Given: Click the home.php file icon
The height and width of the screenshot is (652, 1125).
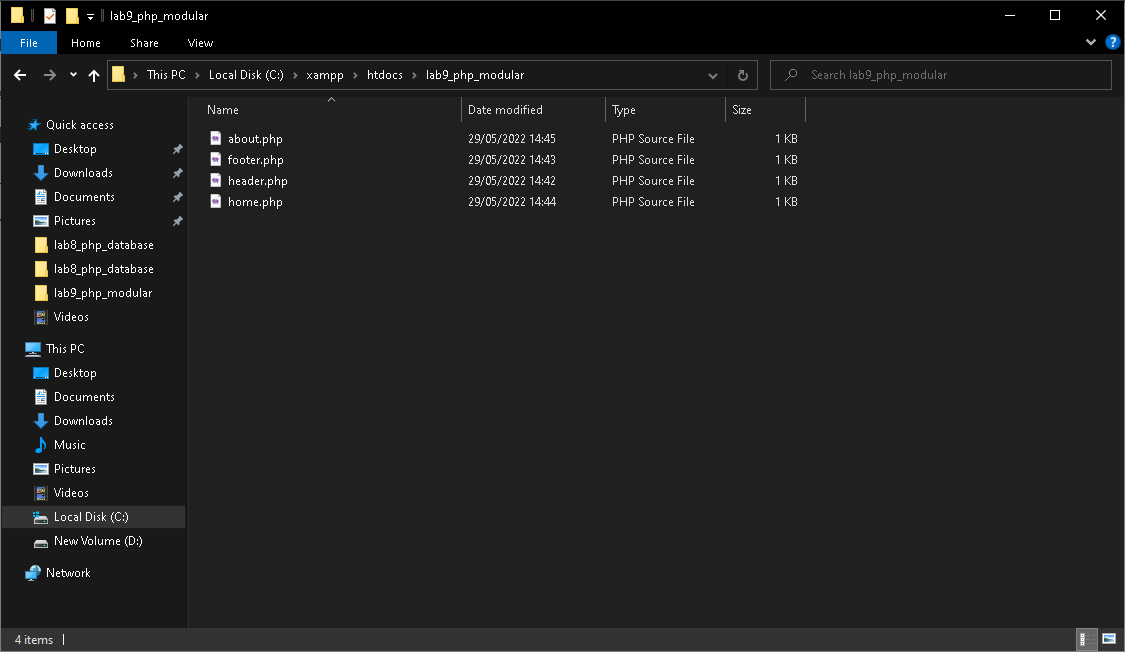Looking at the screenshot, I should tap(215, 202).
